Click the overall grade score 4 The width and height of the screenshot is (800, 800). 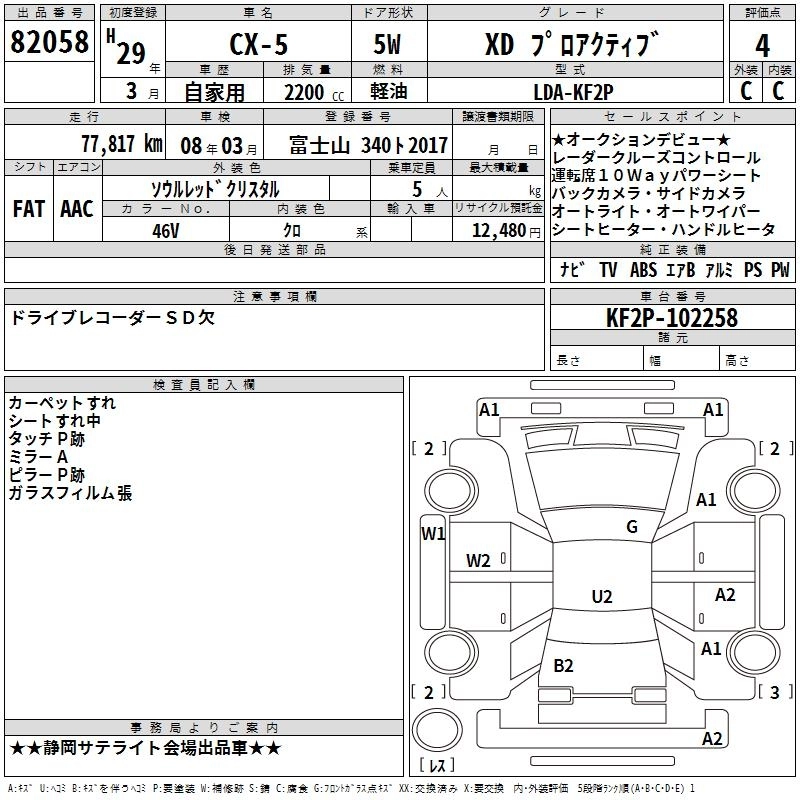click(762, 45)
